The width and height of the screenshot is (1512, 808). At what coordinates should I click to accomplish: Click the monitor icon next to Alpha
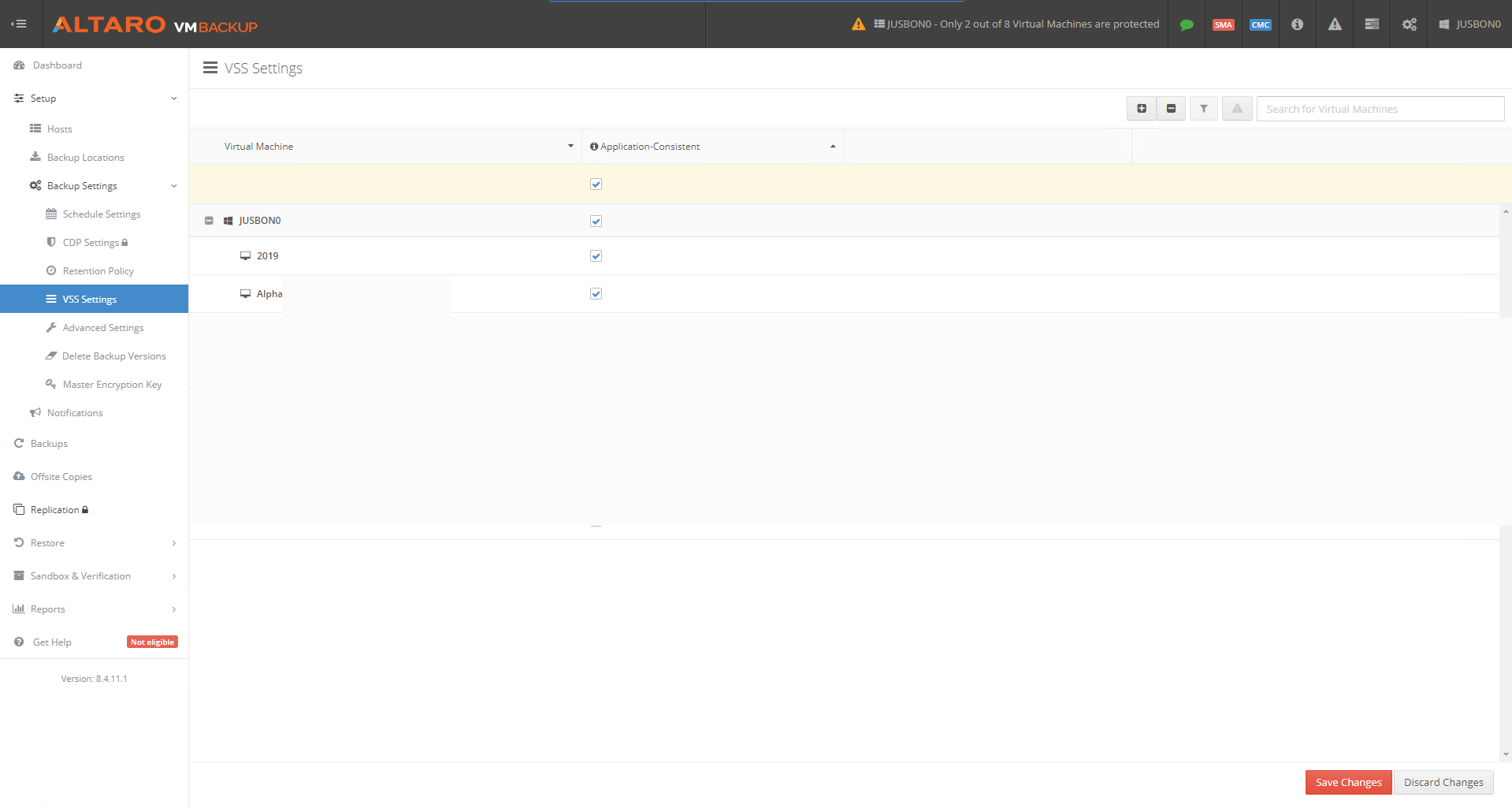pyautogui.click(x=246, y=294)
